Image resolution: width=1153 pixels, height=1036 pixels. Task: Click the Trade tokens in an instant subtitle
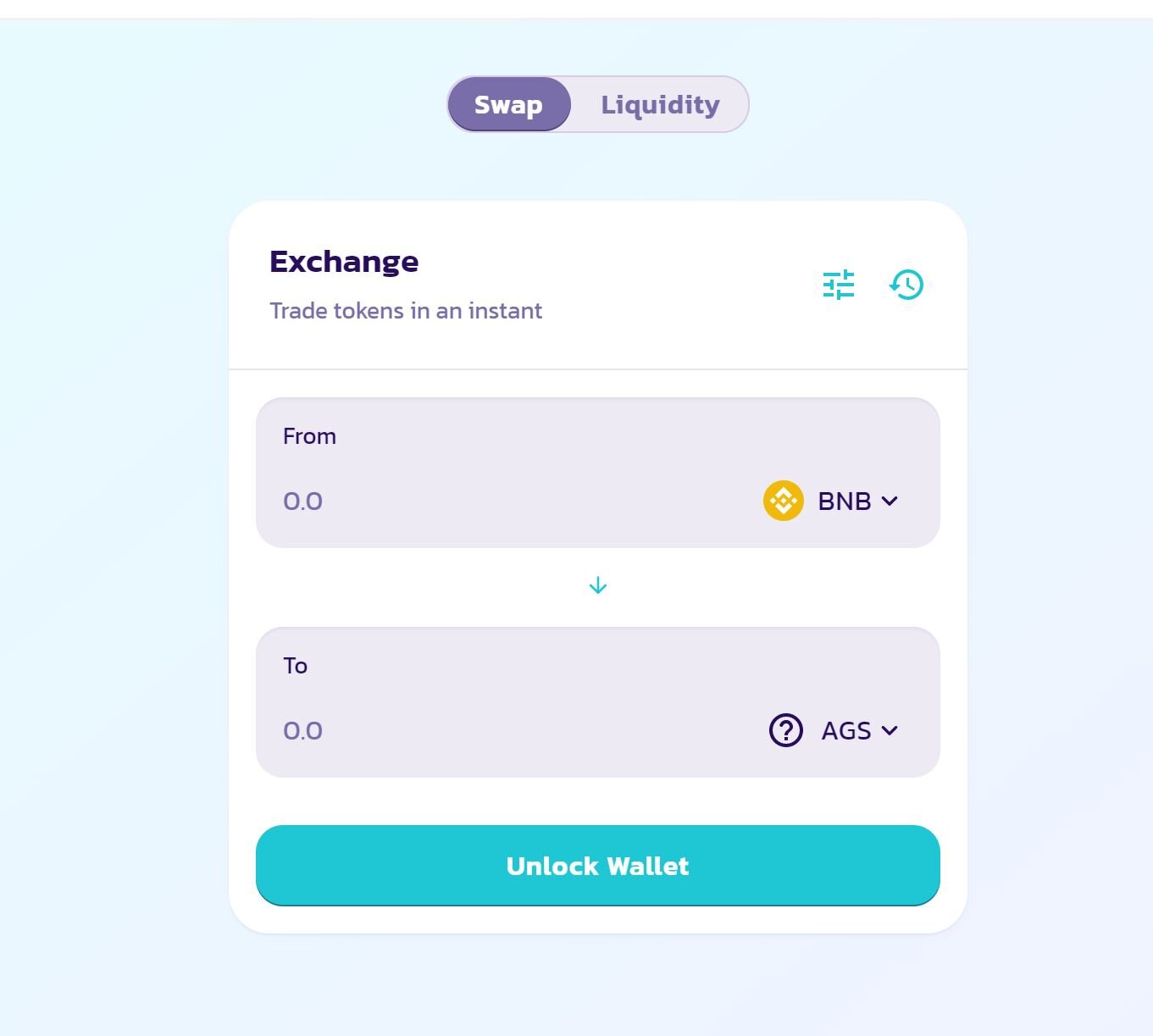406,311
